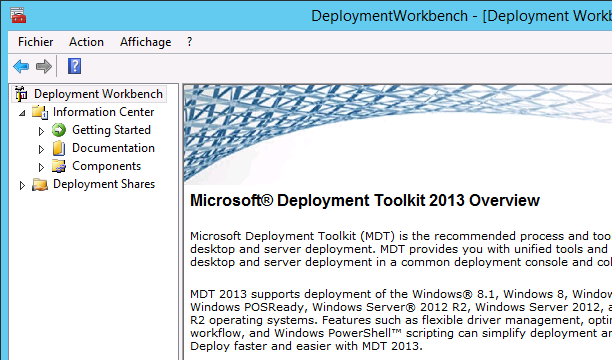The height and width of the screenshot is (360, 612).
Task: Click the DeploymentWorkbench title bar app icon
Action: [18, 15]
